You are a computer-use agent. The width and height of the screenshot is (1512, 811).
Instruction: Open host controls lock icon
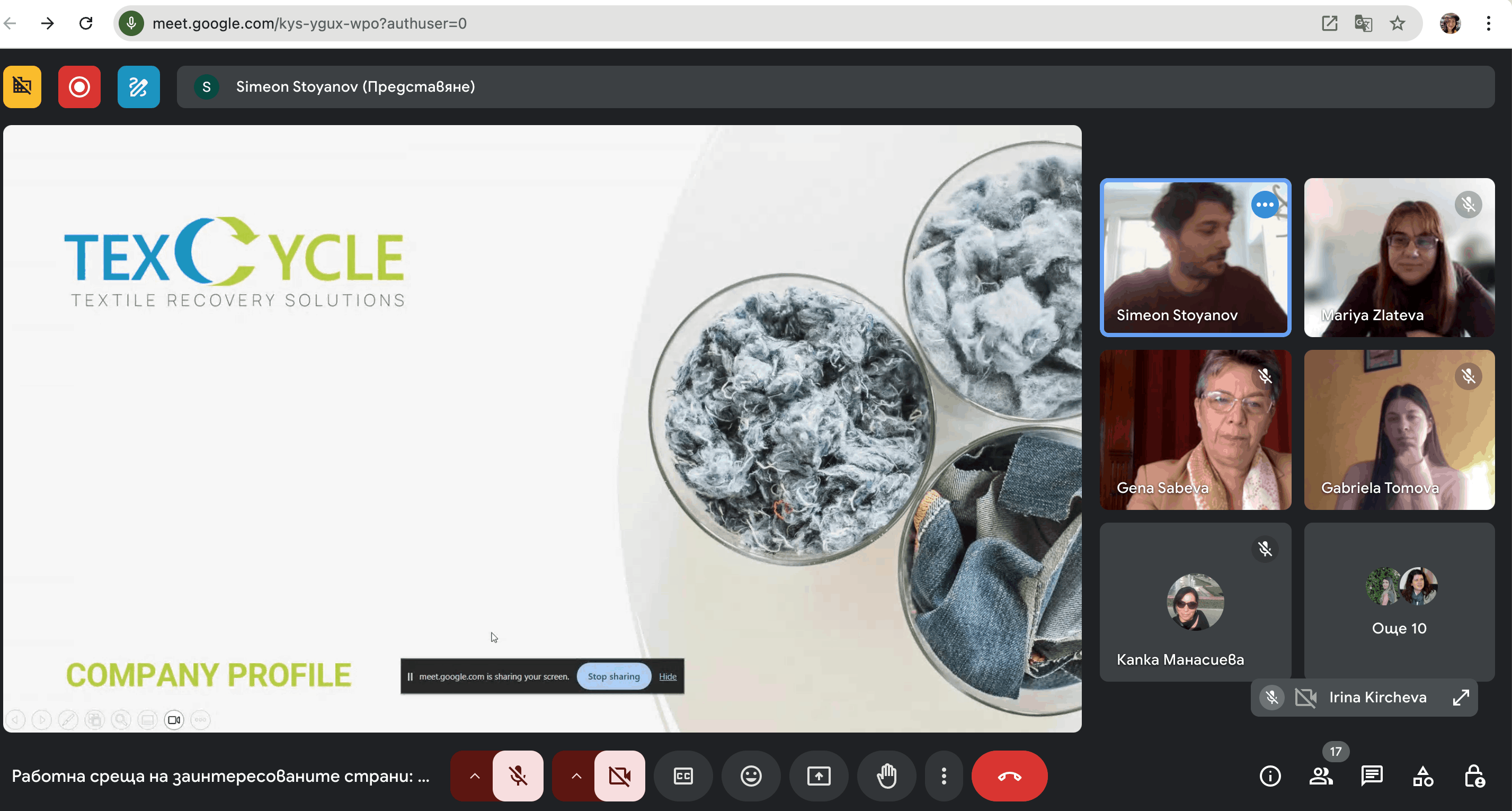coord(1474,776)
